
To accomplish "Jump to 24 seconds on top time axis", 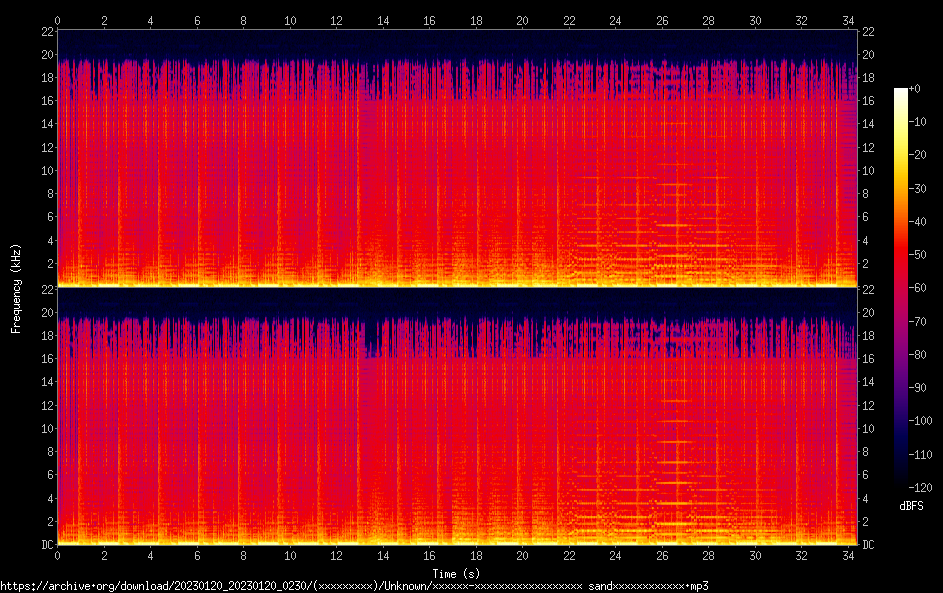I will (615, 20).
